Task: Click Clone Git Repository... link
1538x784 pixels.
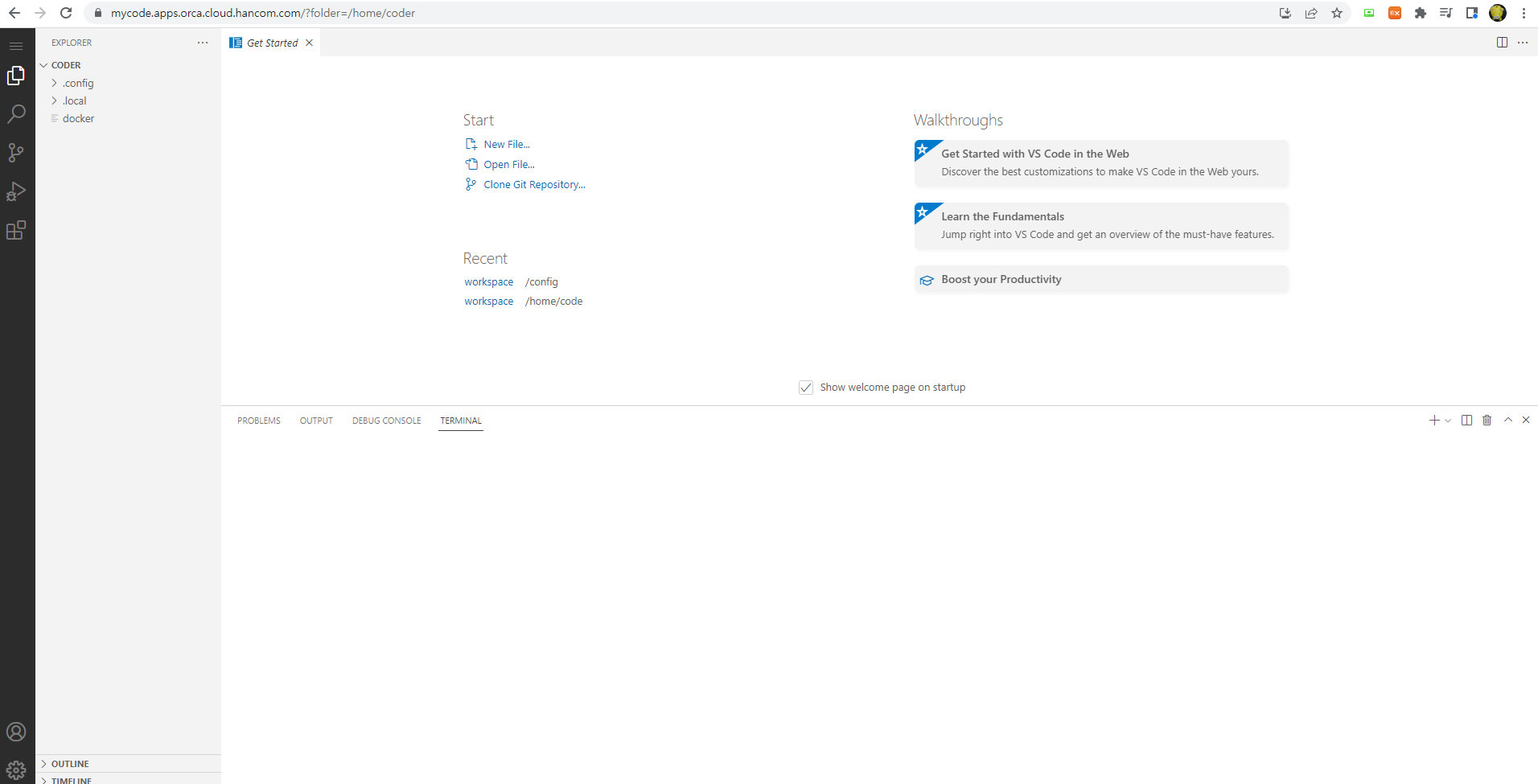Action: coord(535,185)
